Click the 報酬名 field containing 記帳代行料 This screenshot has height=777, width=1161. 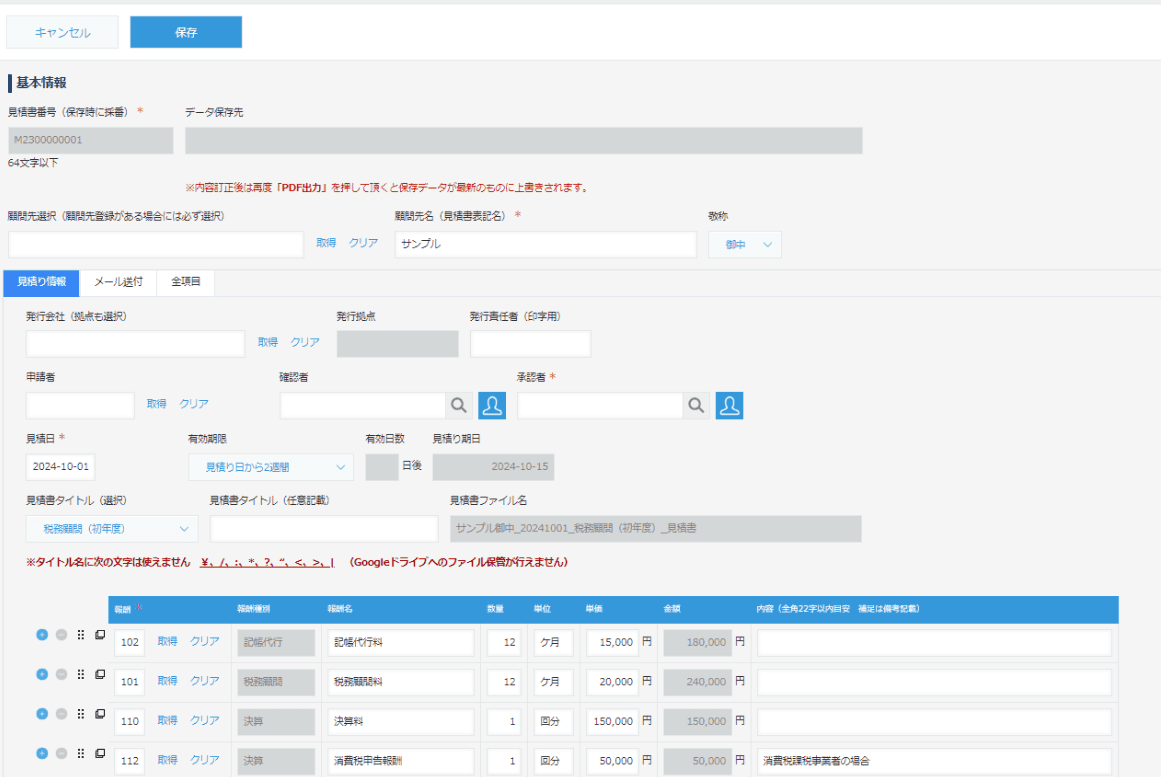(x=401, y=642)
